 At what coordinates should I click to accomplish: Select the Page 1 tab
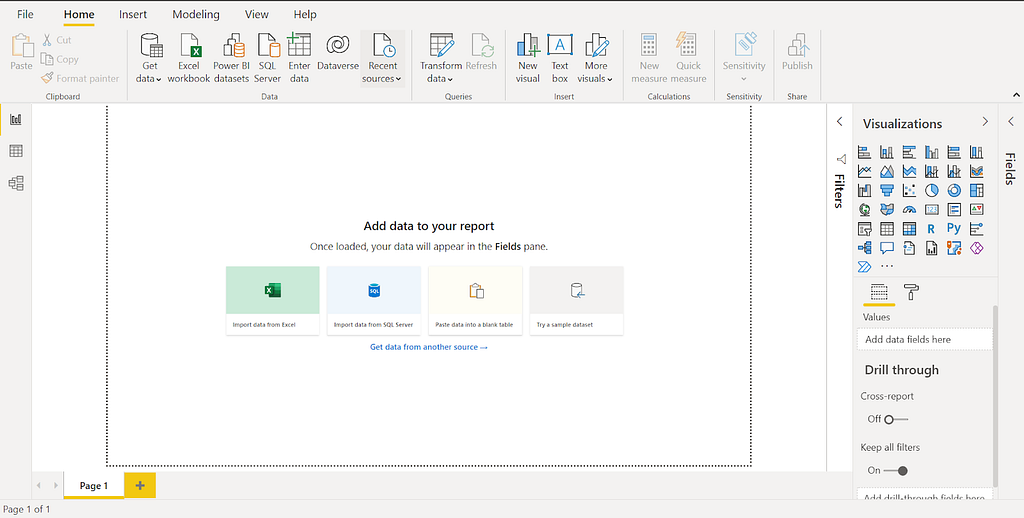pyautogui.click(x=93, y=485)
